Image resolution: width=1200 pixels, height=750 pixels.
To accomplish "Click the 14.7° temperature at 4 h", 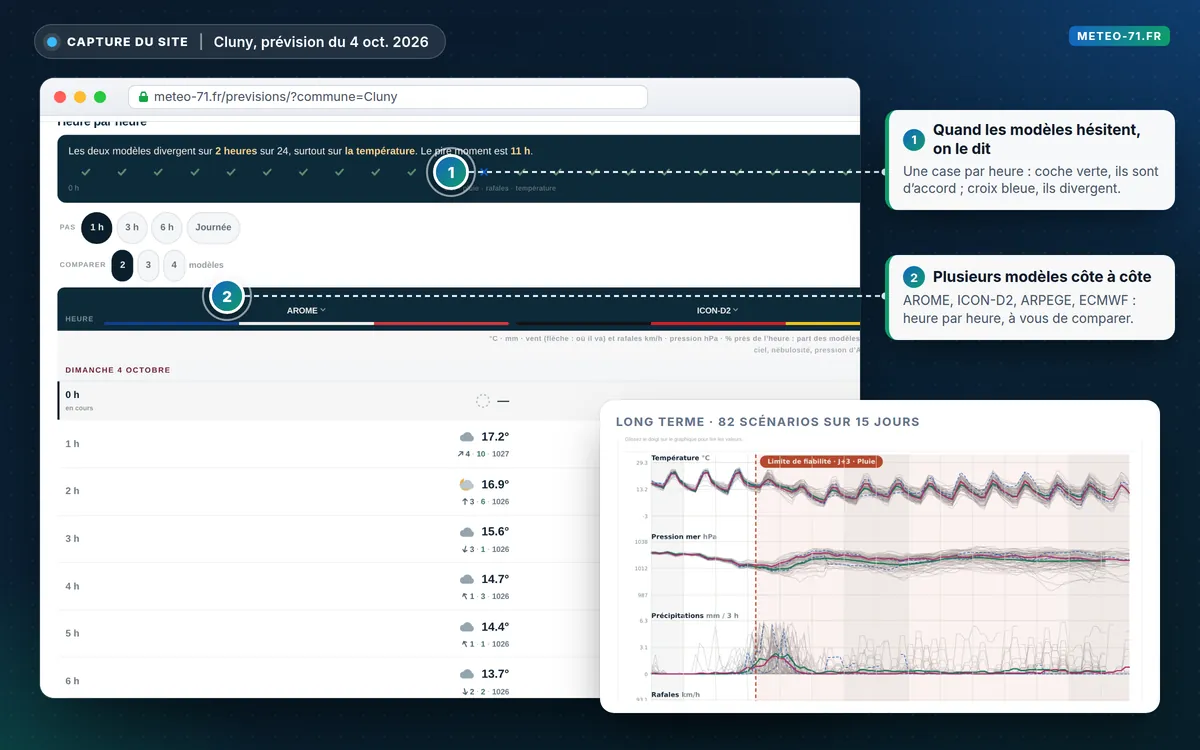I will click(x=495, y=579).
